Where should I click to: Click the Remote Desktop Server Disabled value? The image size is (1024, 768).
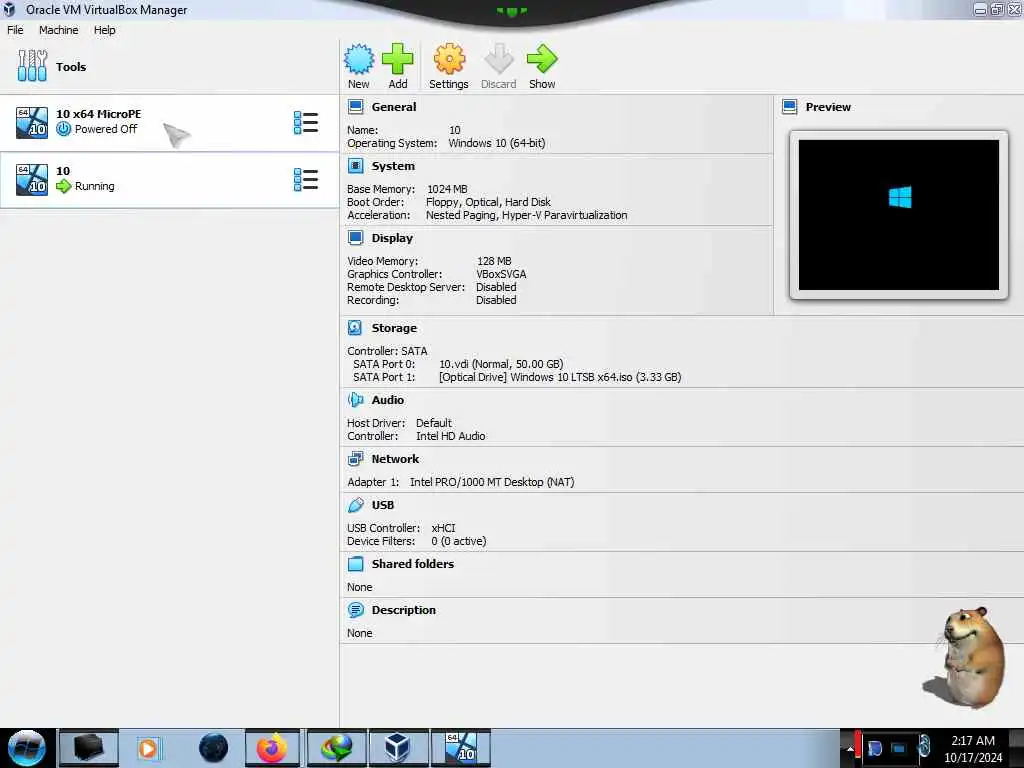point(496,287)
